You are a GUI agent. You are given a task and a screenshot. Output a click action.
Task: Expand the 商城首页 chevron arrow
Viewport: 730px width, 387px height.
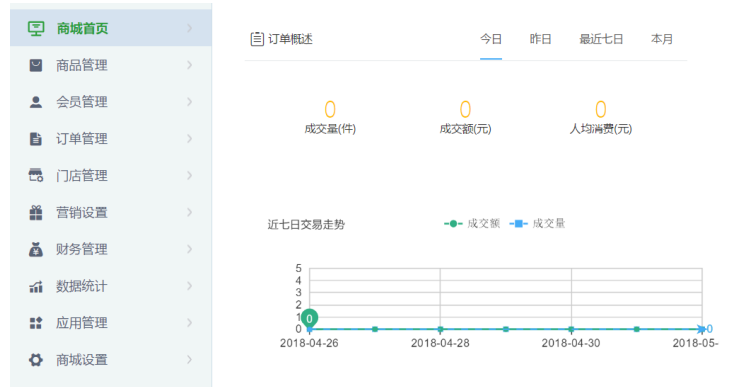tap(189, 28)
